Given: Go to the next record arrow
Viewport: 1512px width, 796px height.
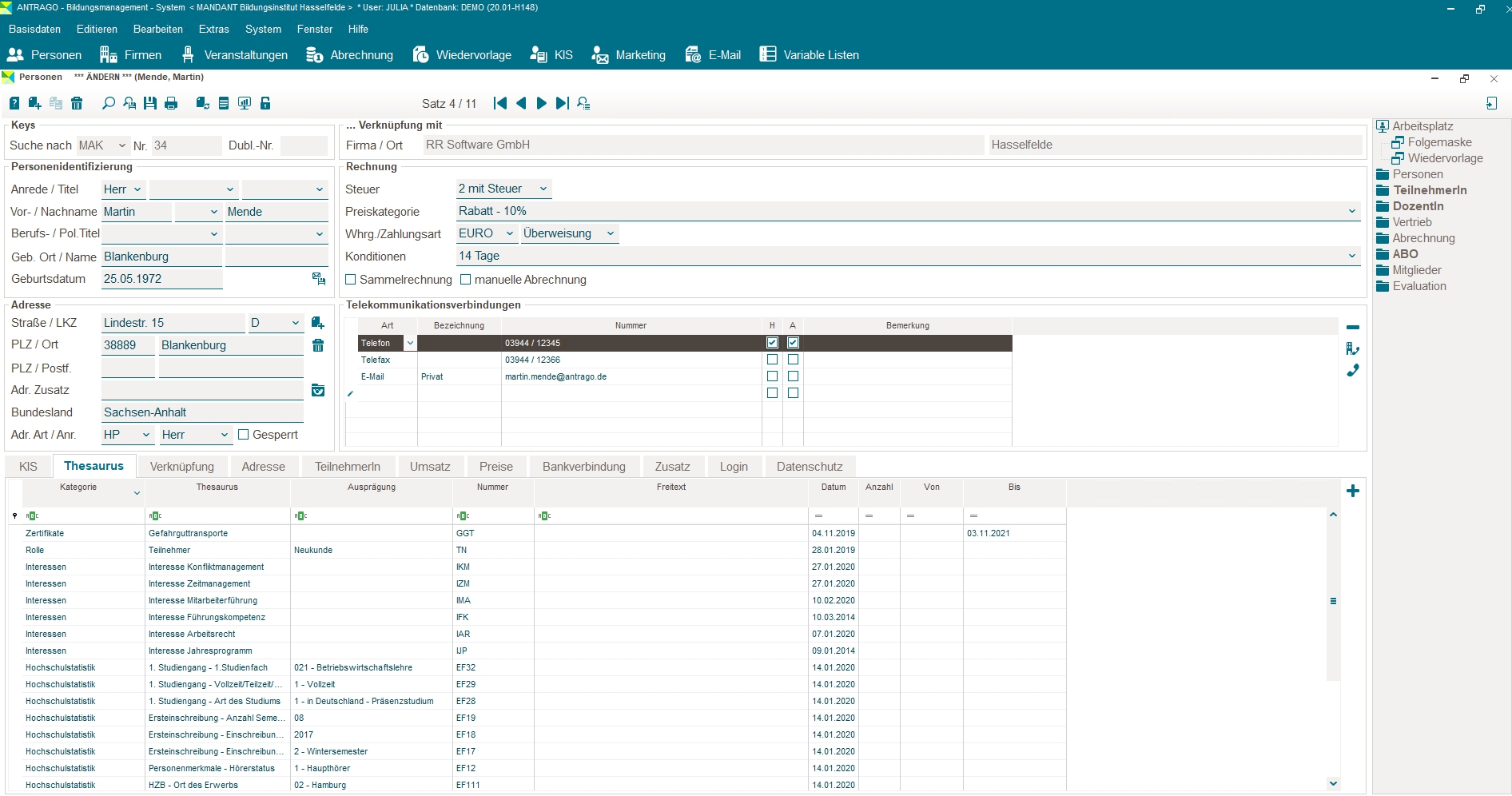Looking at the screenshot, I should [x=541, y=103].
